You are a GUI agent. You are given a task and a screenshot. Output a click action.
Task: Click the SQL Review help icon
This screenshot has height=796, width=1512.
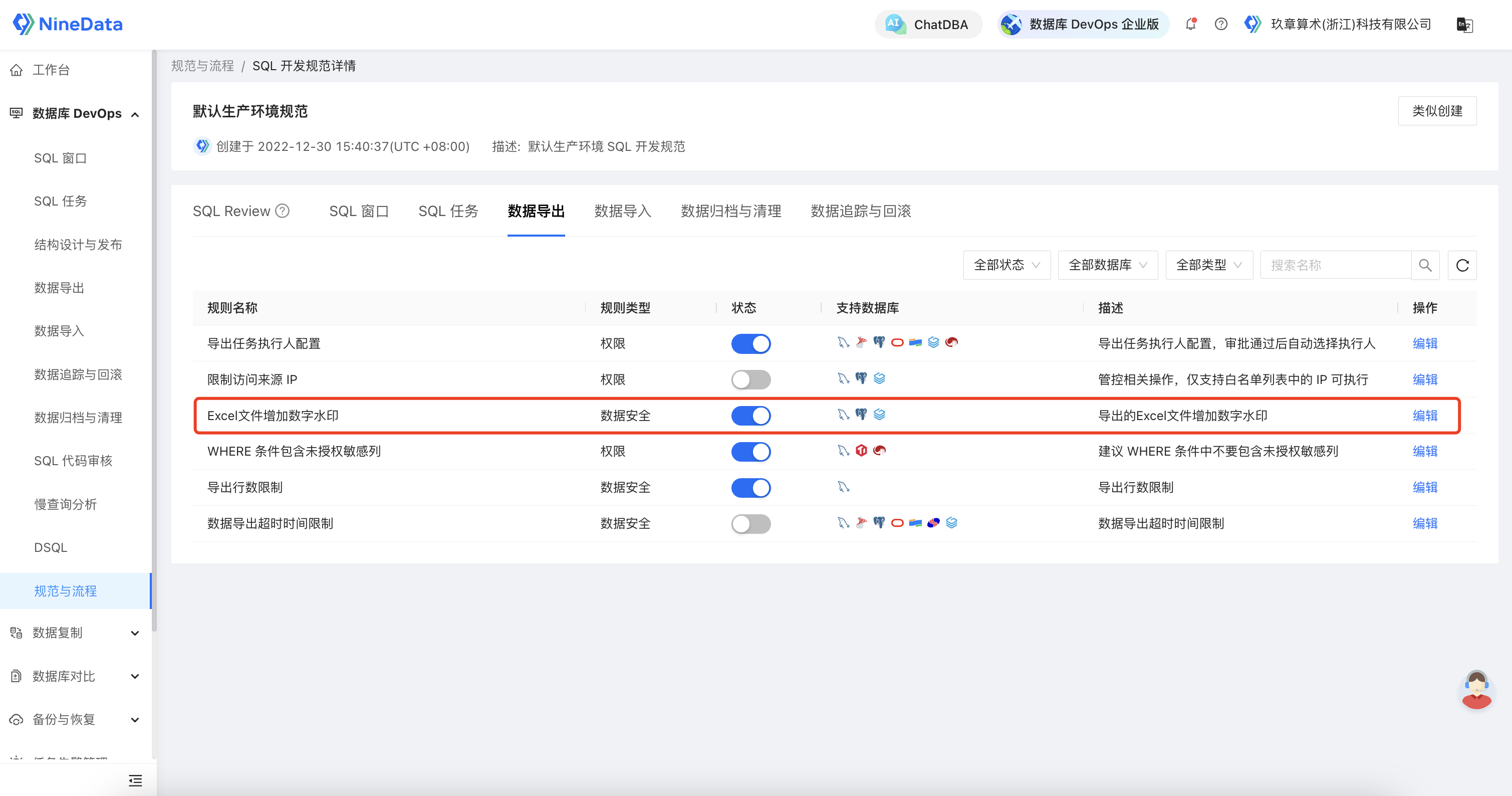tap(283, 211)
